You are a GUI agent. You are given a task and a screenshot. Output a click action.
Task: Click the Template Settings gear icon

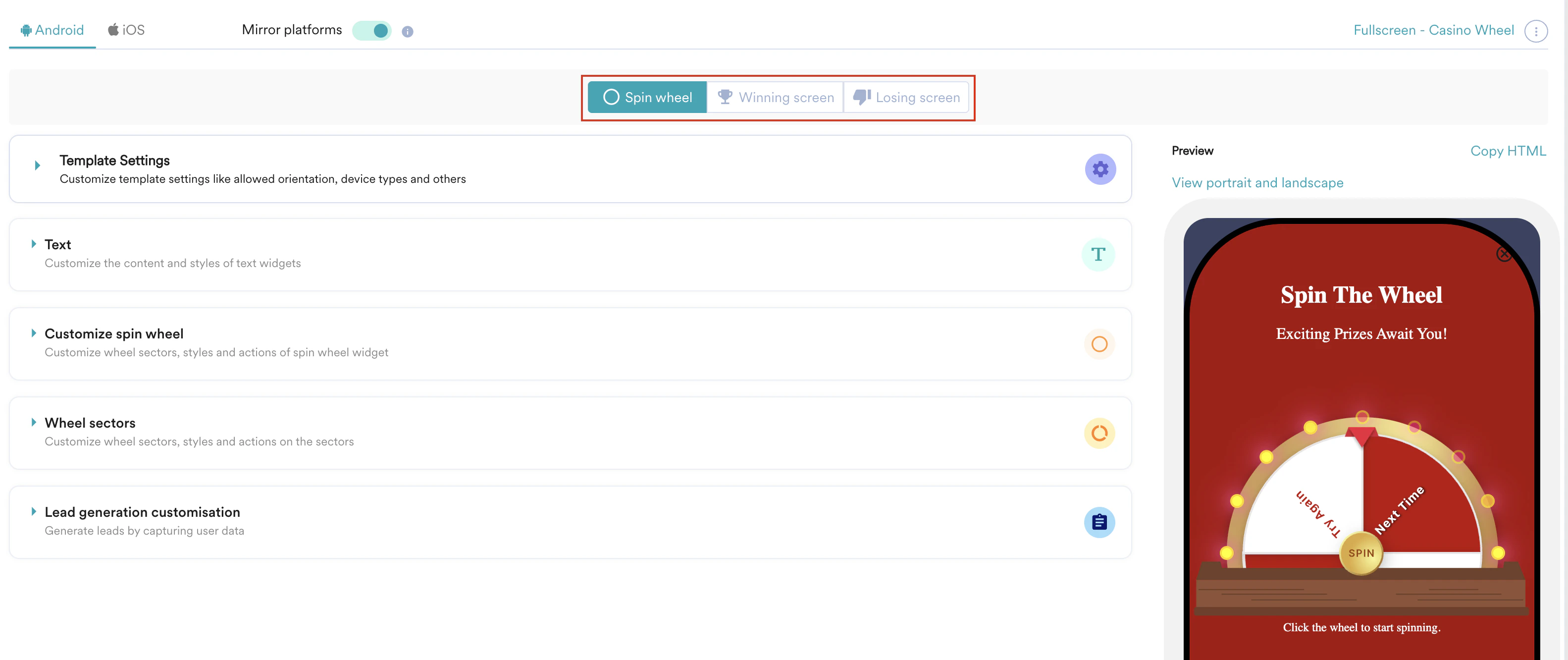[x=1100, y=169]
